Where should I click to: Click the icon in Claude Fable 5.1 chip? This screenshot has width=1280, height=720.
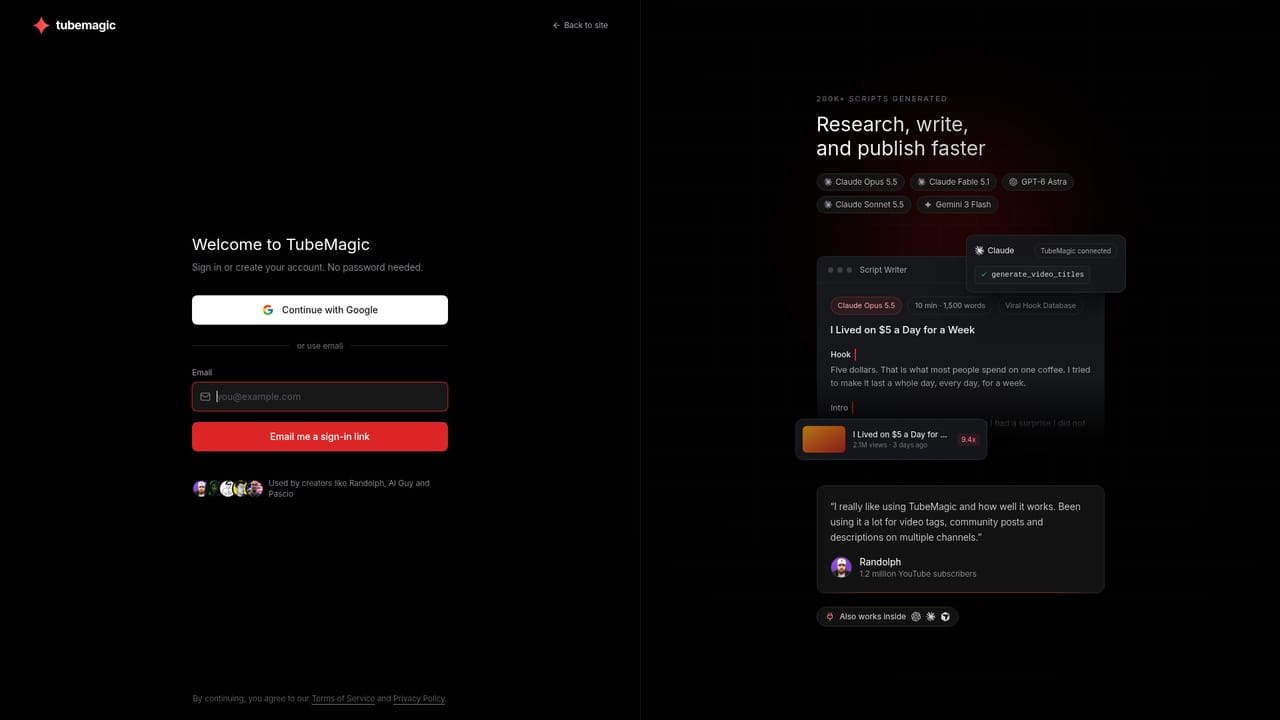coord(921,182)
